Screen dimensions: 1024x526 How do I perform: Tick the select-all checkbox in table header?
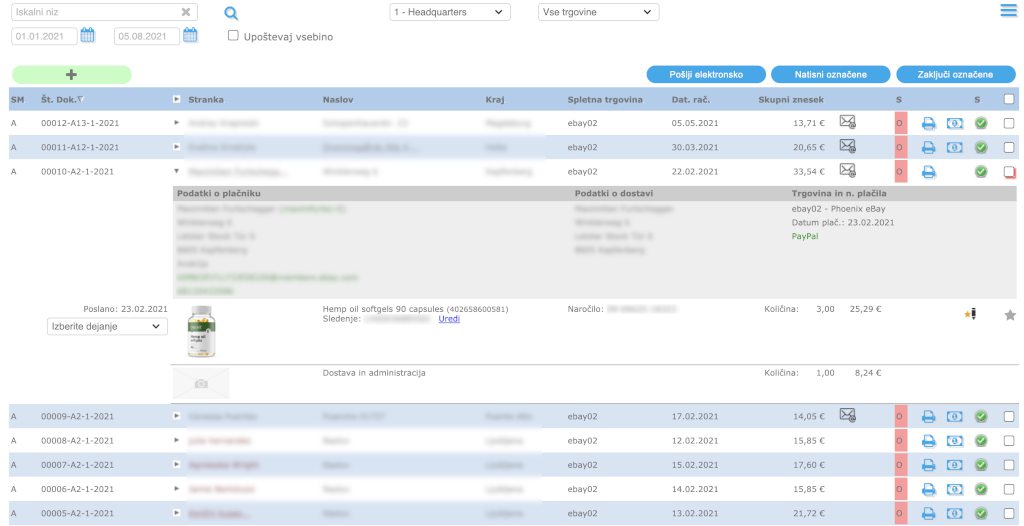click(1009, 99)
